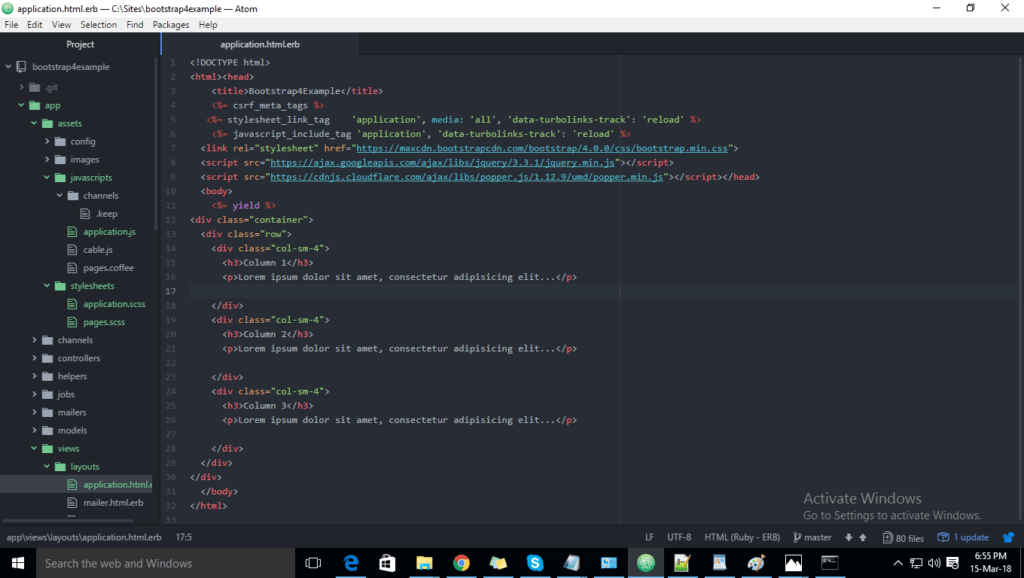Click the images folder icon
The height and width of the screenshot is (578, 1024).
click(60, 159)
